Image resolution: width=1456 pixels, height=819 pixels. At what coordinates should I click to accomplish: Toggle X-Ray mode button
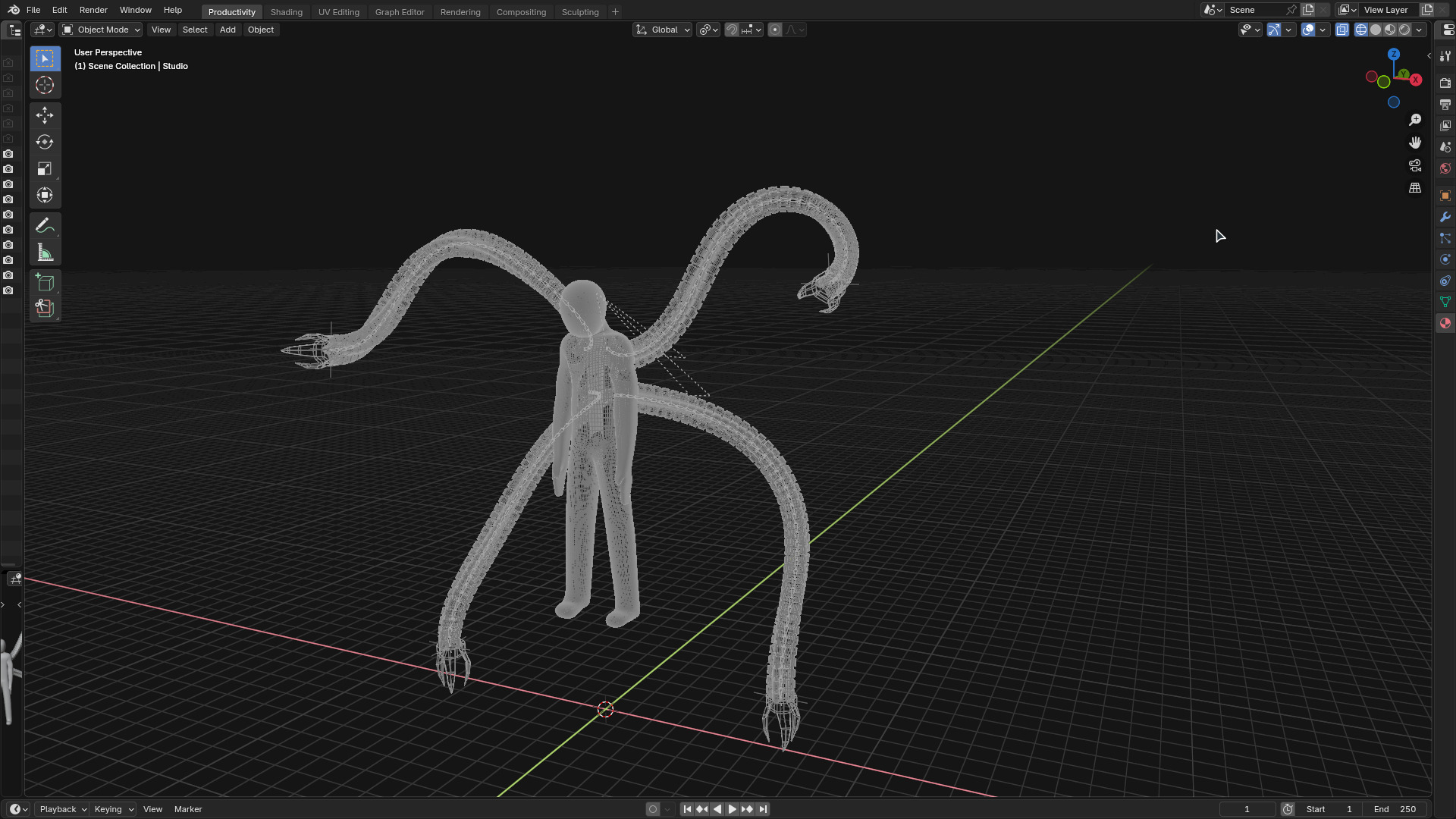click(1342, 30)
